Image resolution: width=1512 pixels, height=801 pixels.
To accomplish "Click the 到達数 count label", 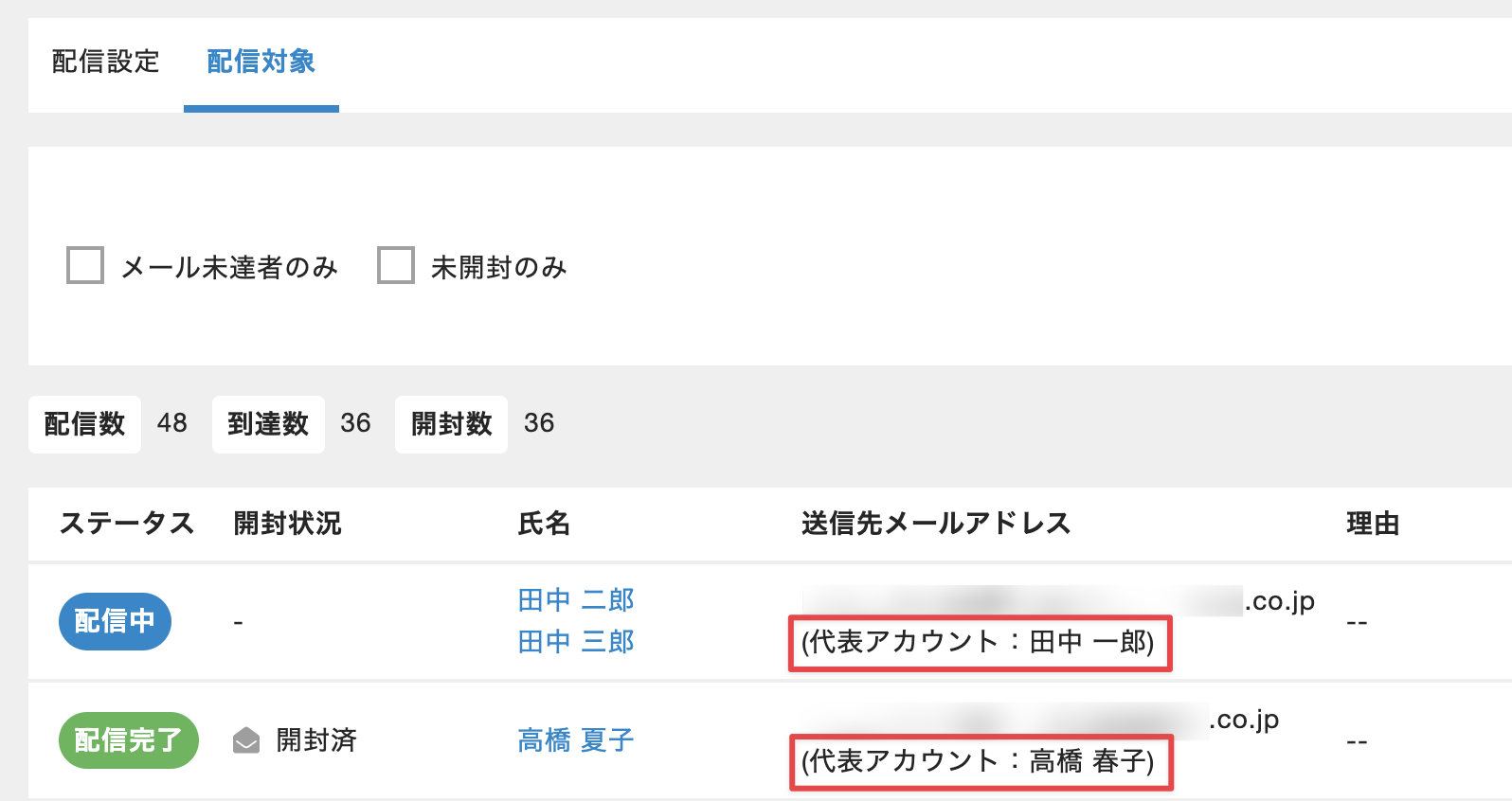I will click(x=268, y=424).
